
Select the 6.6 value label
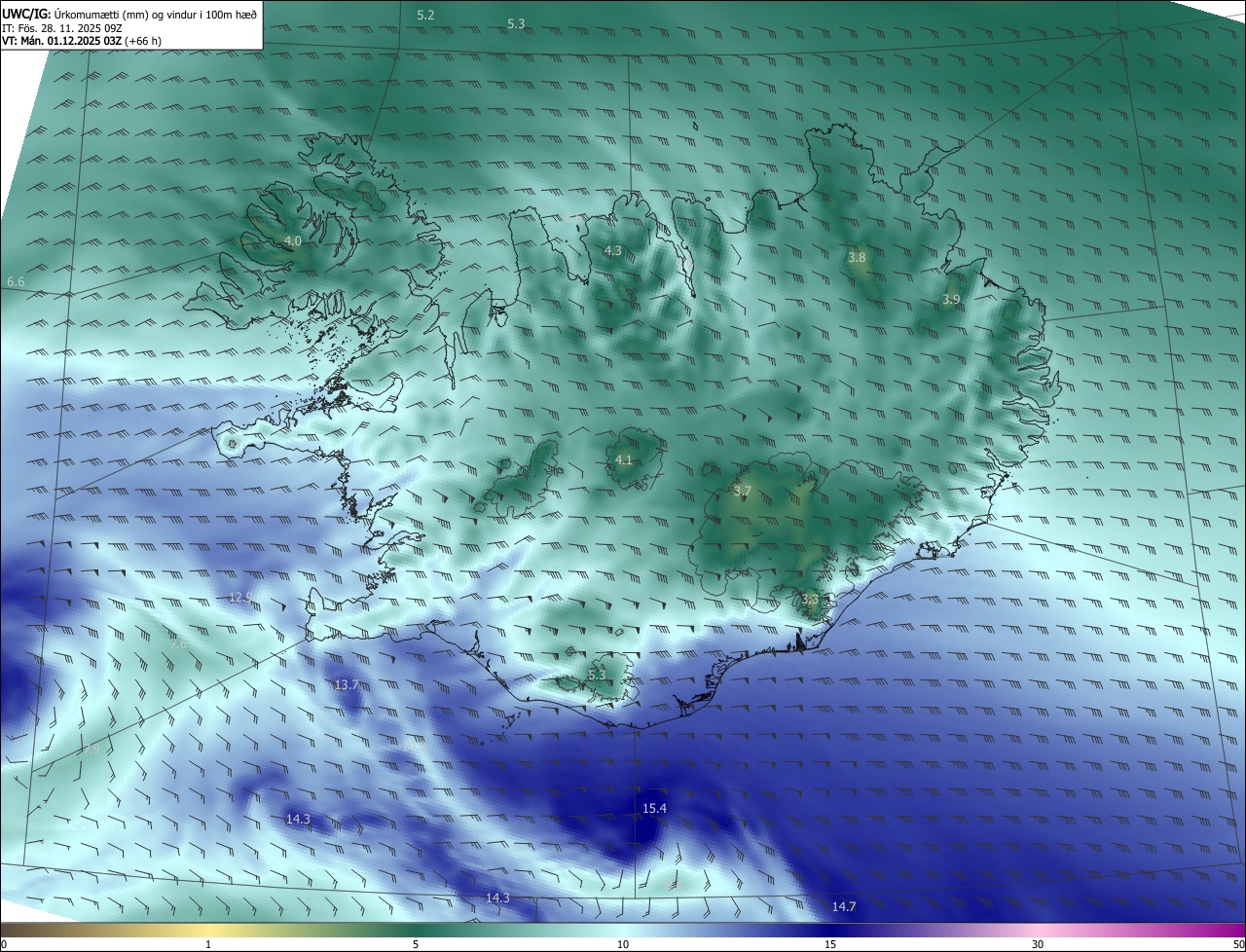tap(16, 281)
